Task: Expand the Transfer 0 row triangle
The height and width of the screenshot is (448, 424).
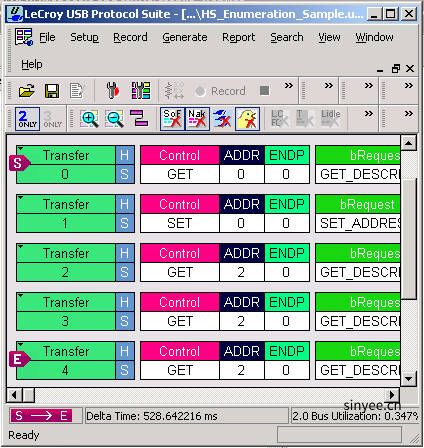Action: 21,148
